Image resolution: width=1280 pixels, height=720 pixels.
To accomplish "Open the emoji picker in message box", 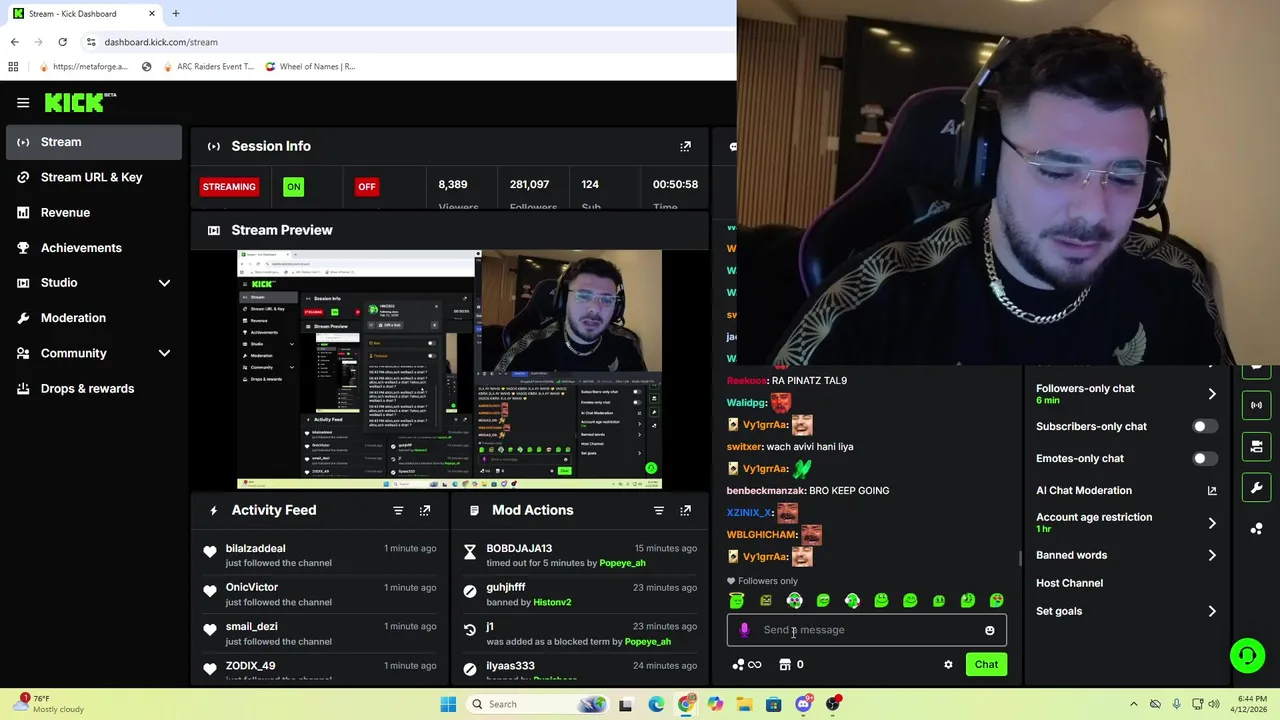I will [990, 630].
